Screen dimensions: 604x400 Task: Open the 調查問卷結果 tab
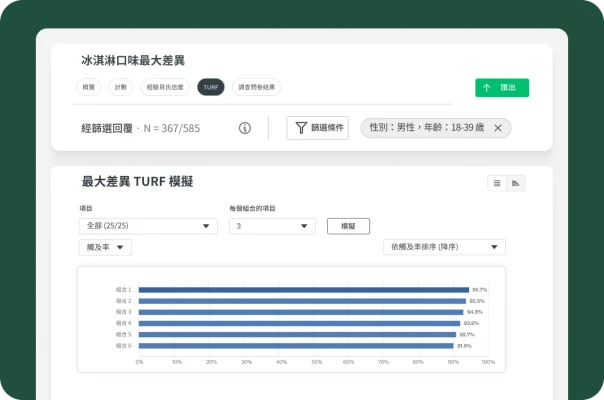(x=257, y=87)
